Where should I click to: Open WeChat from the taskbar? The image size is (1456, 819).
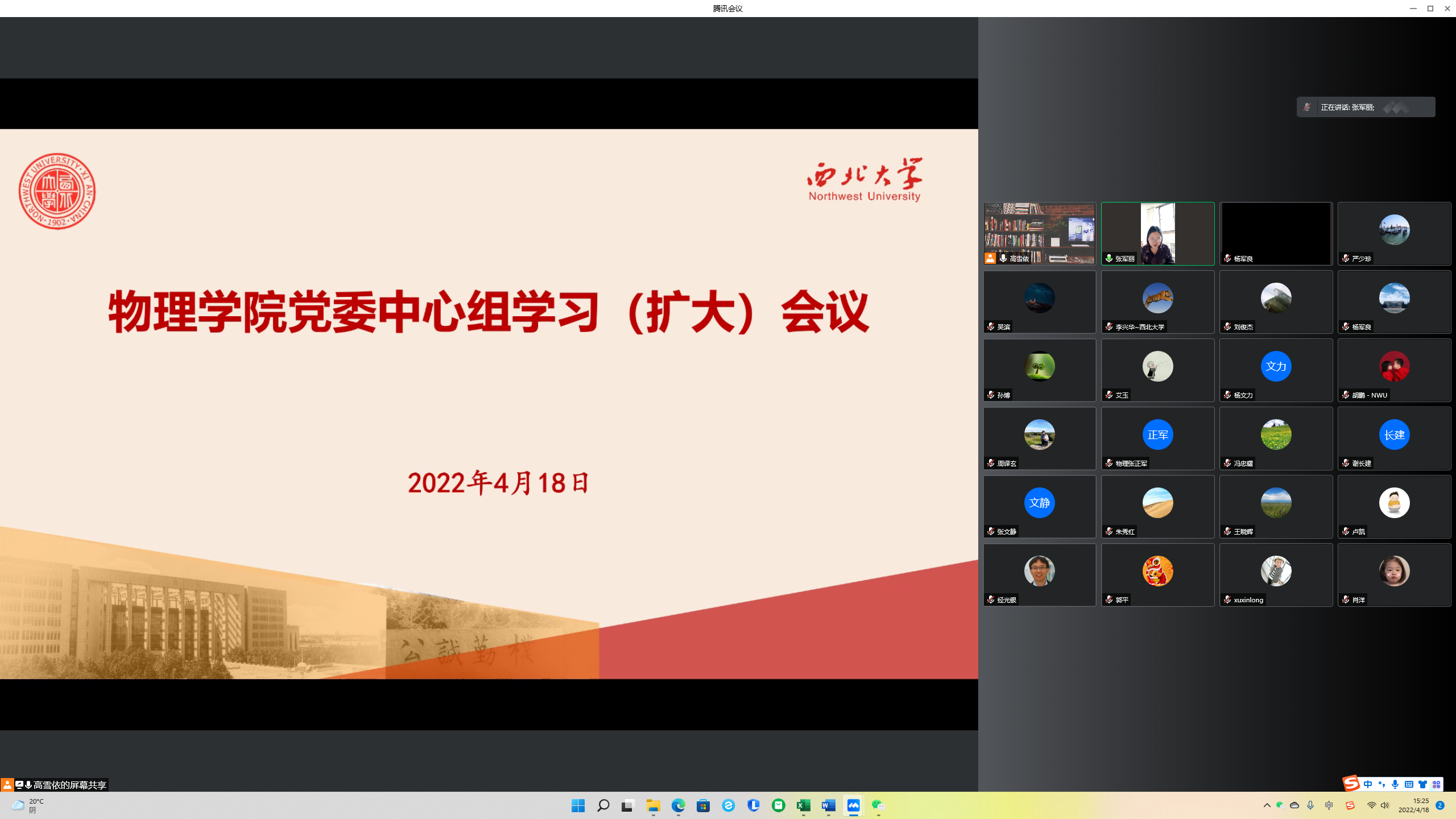(x=878, y=805)
